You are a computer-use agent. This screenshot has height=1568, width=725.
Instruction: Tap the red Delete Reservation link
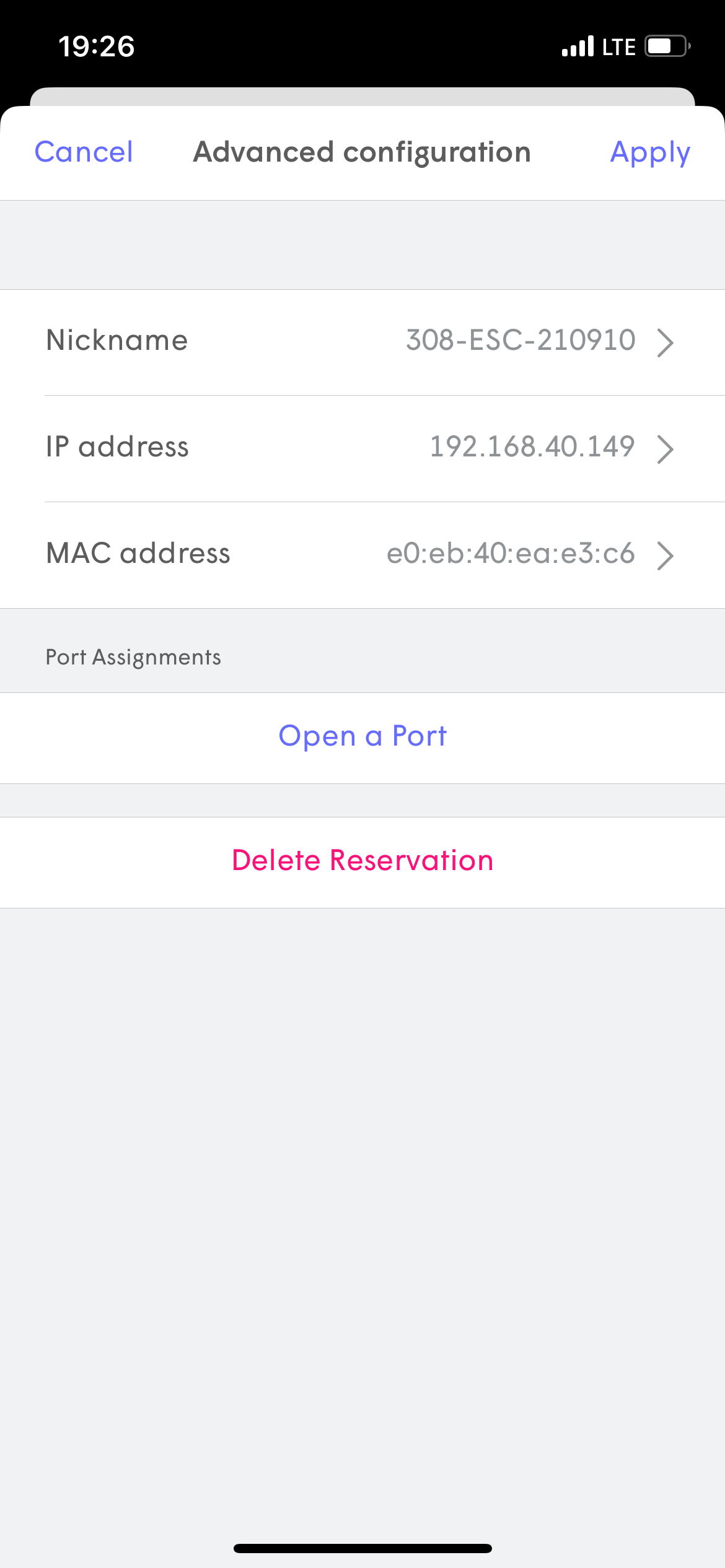click(x=362, y=861)
